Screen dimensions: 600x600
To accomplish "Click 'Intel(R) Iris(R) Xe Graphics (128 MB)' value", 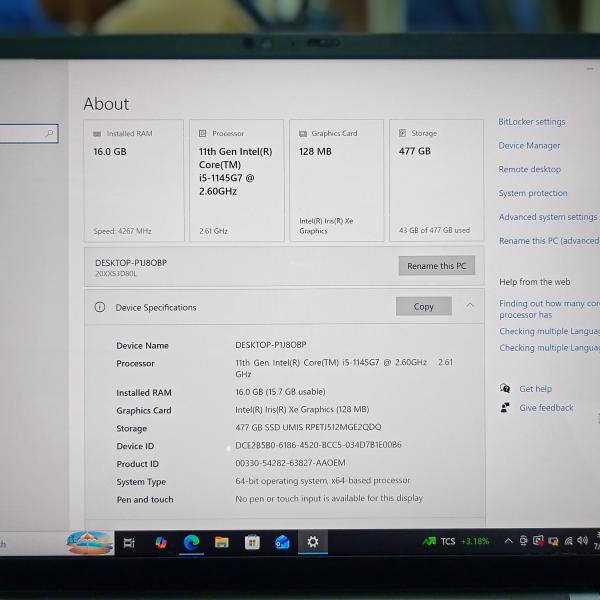I will coord(302,409).
